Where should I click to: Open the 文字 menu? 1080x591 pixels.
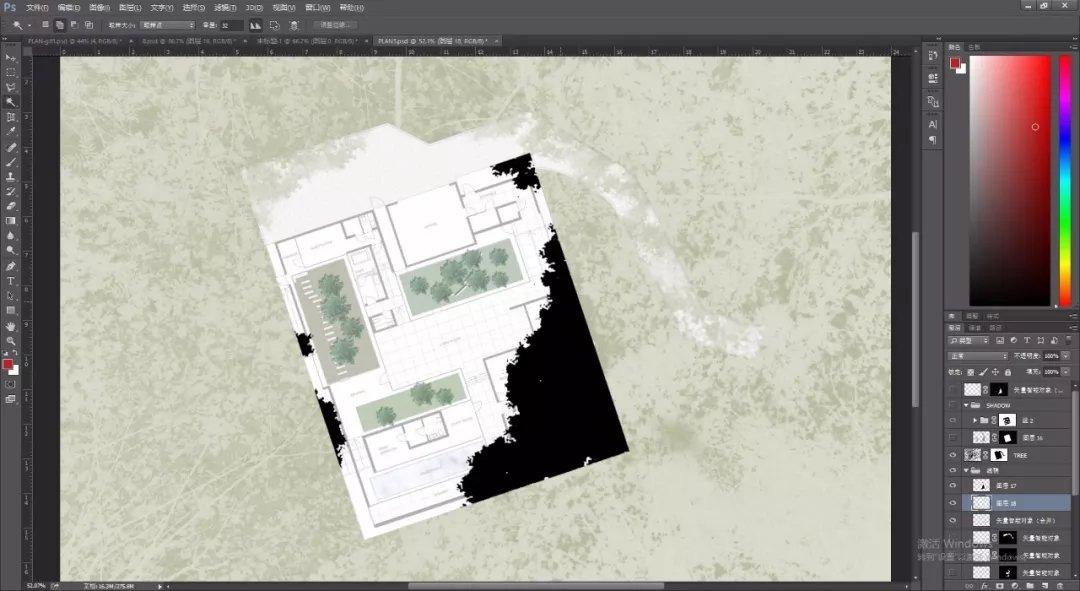(x=161, y=8)
